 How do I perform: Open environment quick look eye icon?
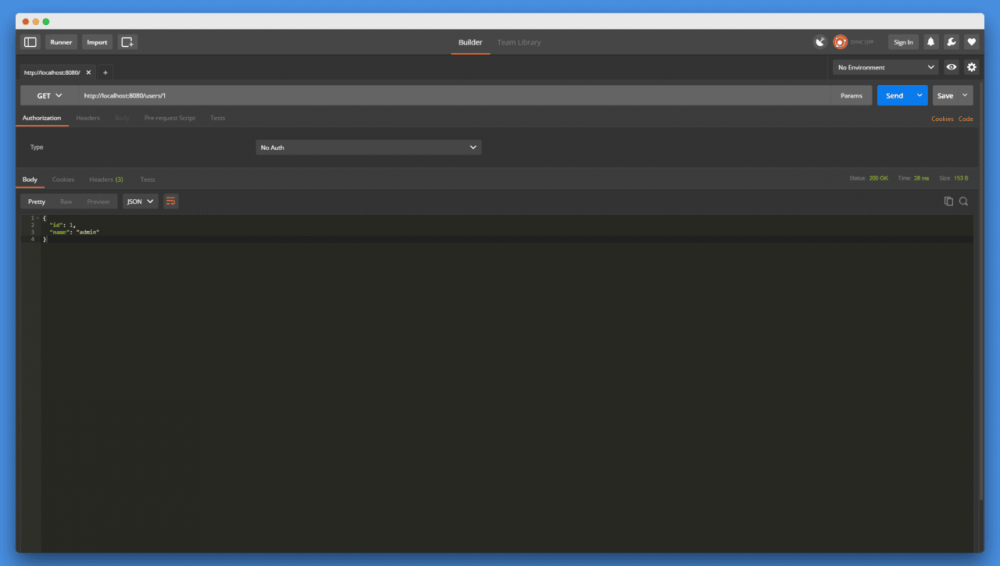pos(951,67)
